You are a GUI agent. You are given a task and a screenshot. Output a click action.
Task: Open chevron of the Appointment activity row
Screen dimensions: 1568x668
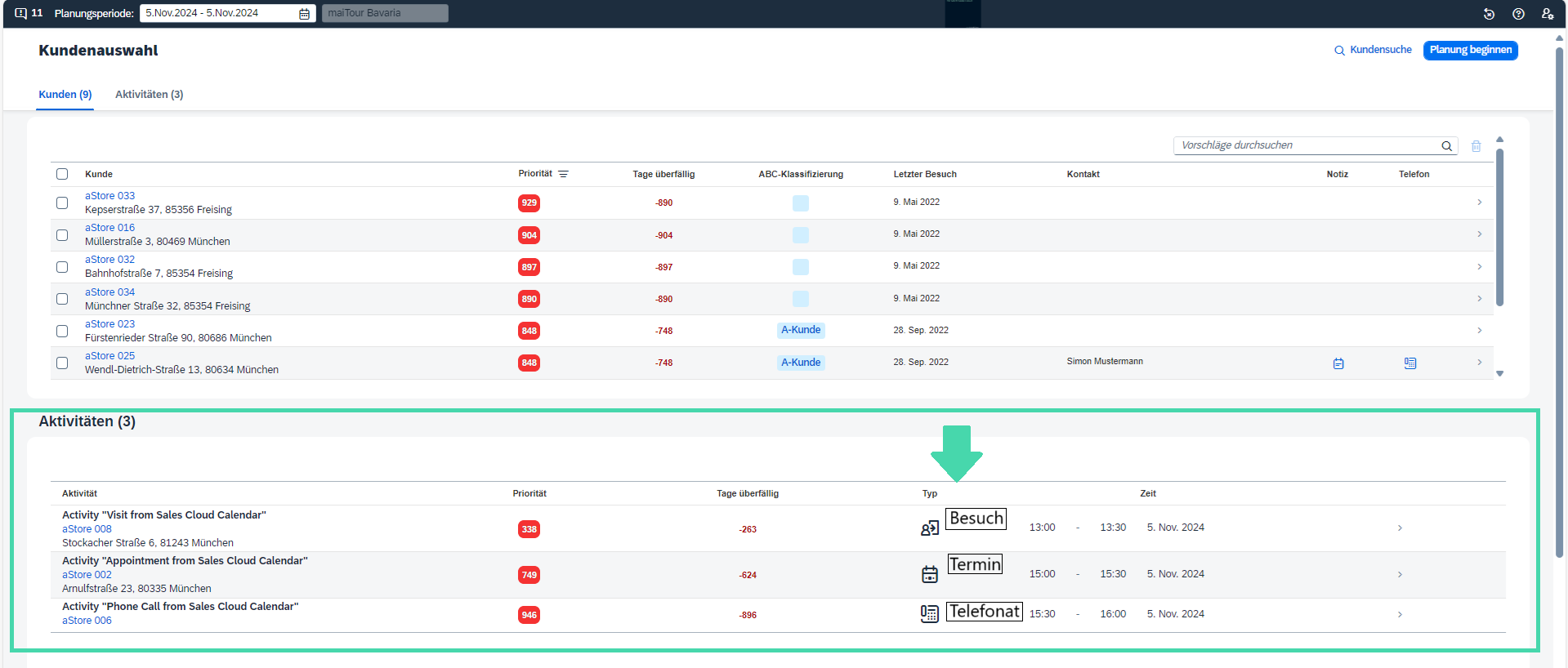tap(1400, 574)
